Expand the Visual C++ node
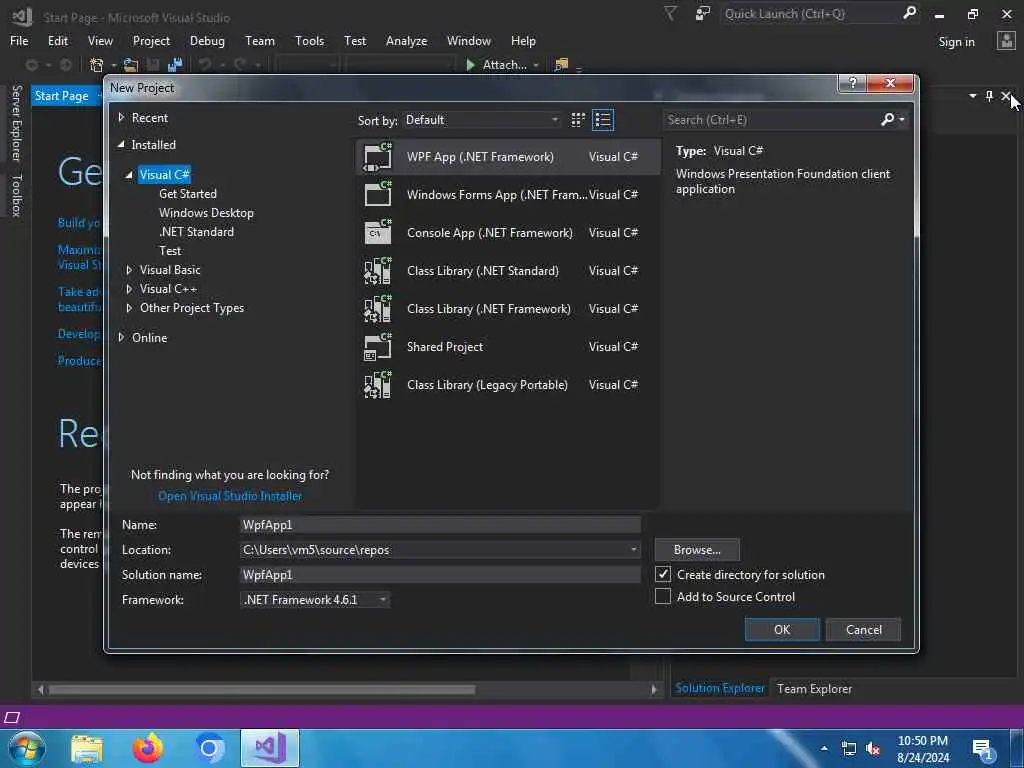 (x=129, y=289)
